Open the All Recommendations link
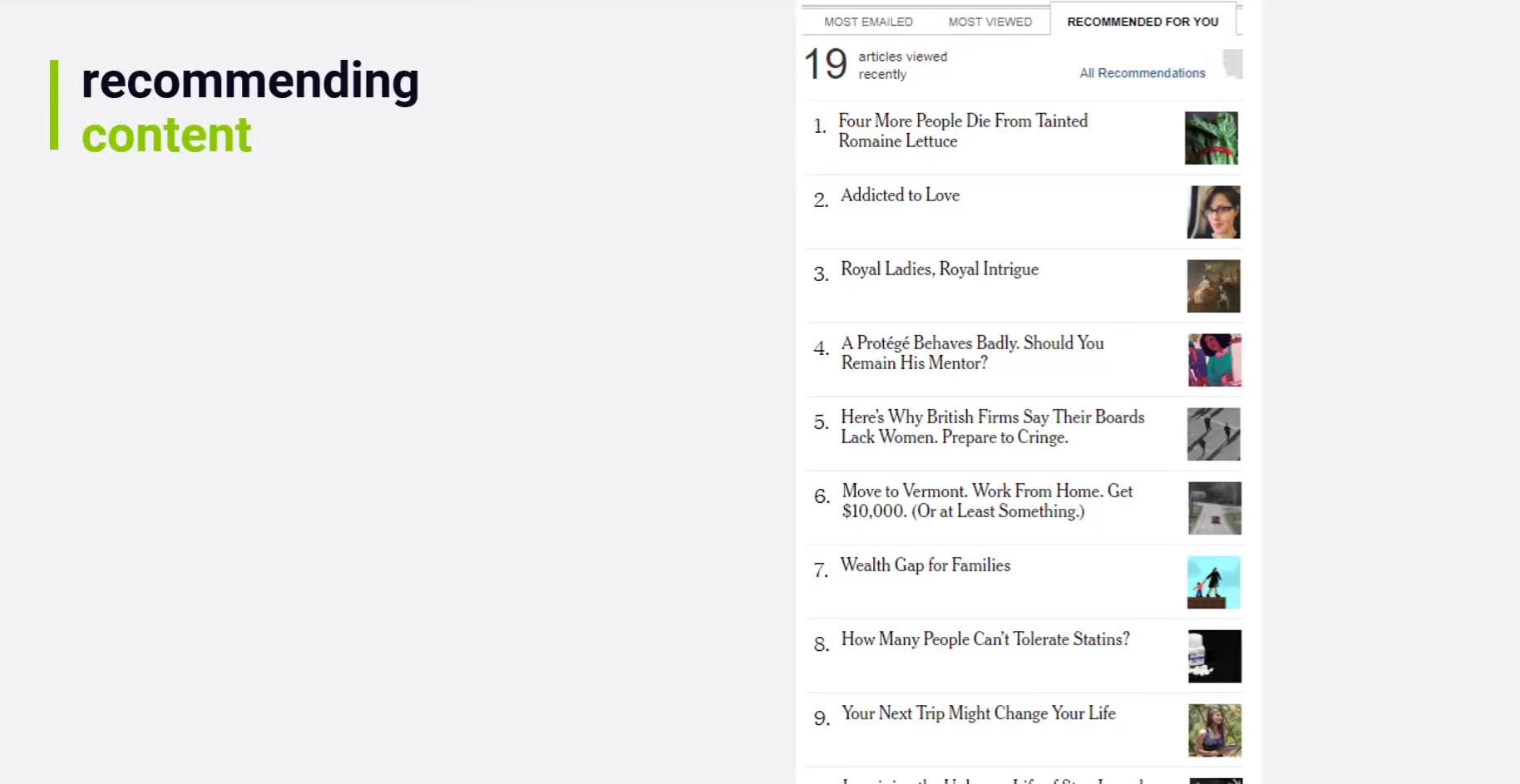Image resolution: width=1520 pixels, height=784 pixels. click(x=1142, y=73)
